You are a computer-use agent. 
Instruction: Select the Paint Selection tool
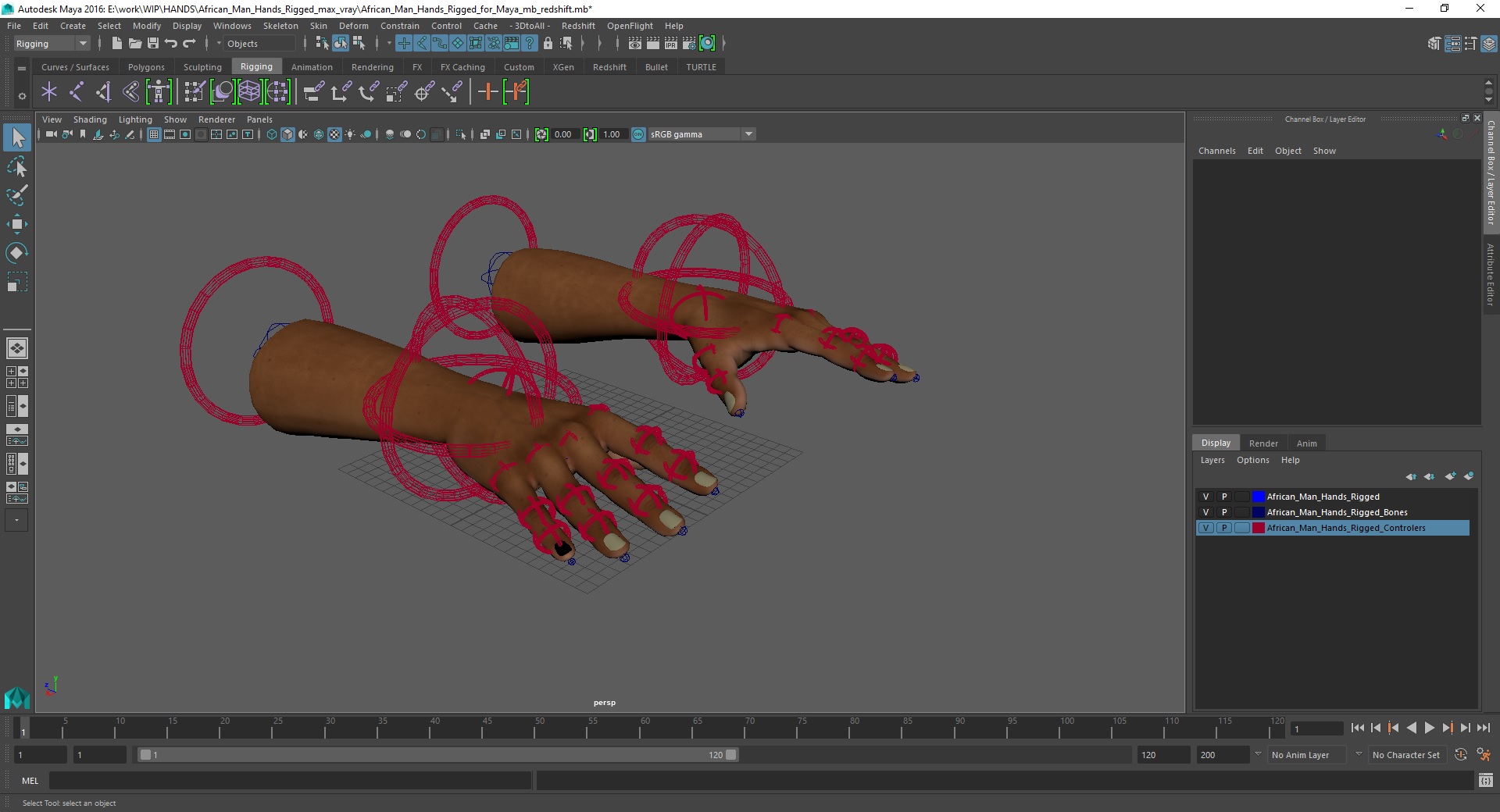coord(16,195)
